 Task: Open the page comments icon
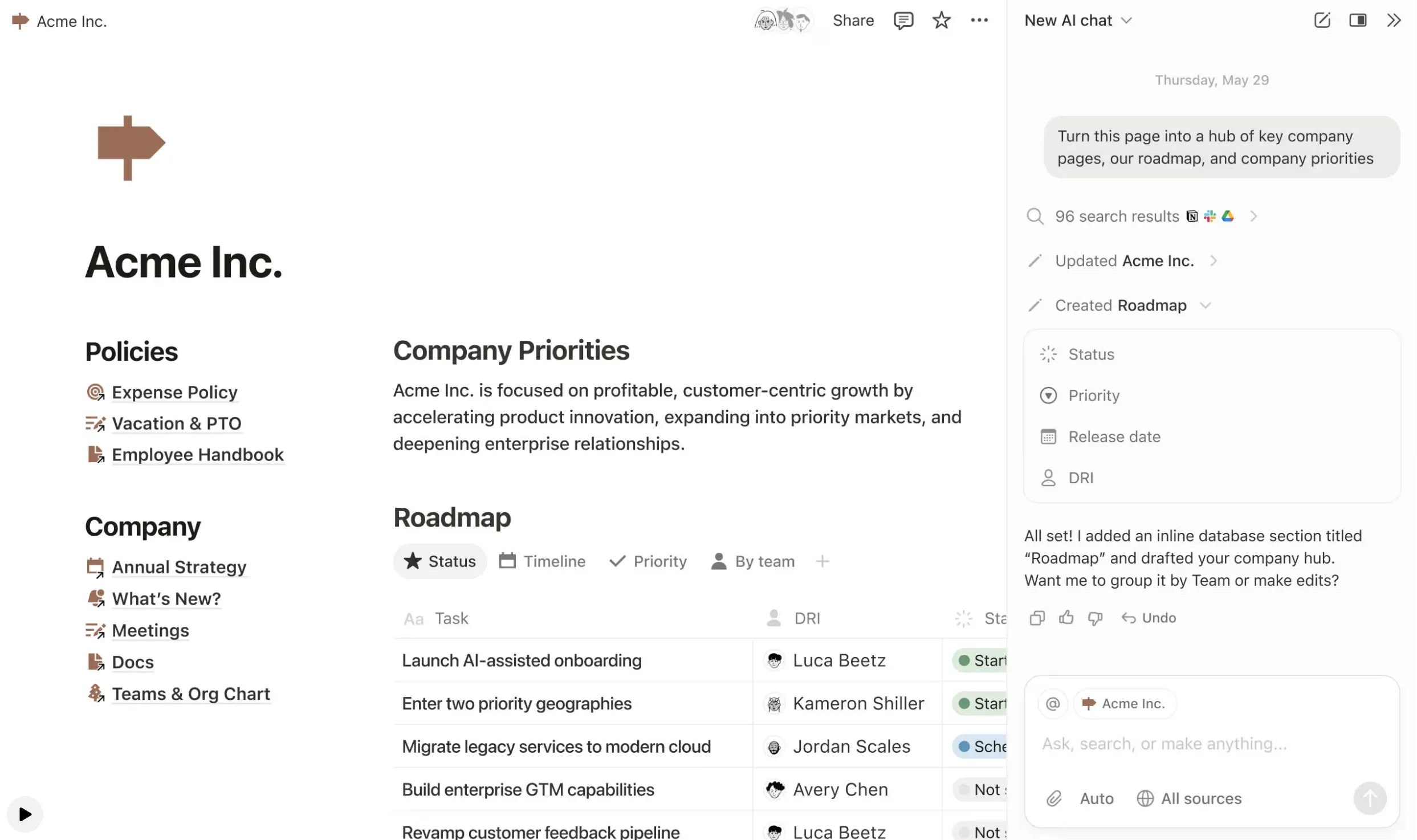click(x=903, y=21)
